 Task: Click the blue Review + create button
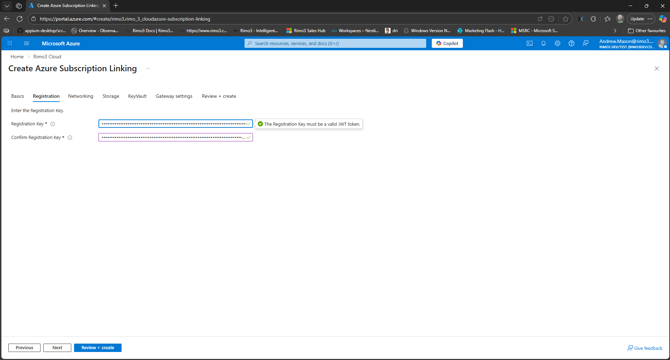[98, 348]
